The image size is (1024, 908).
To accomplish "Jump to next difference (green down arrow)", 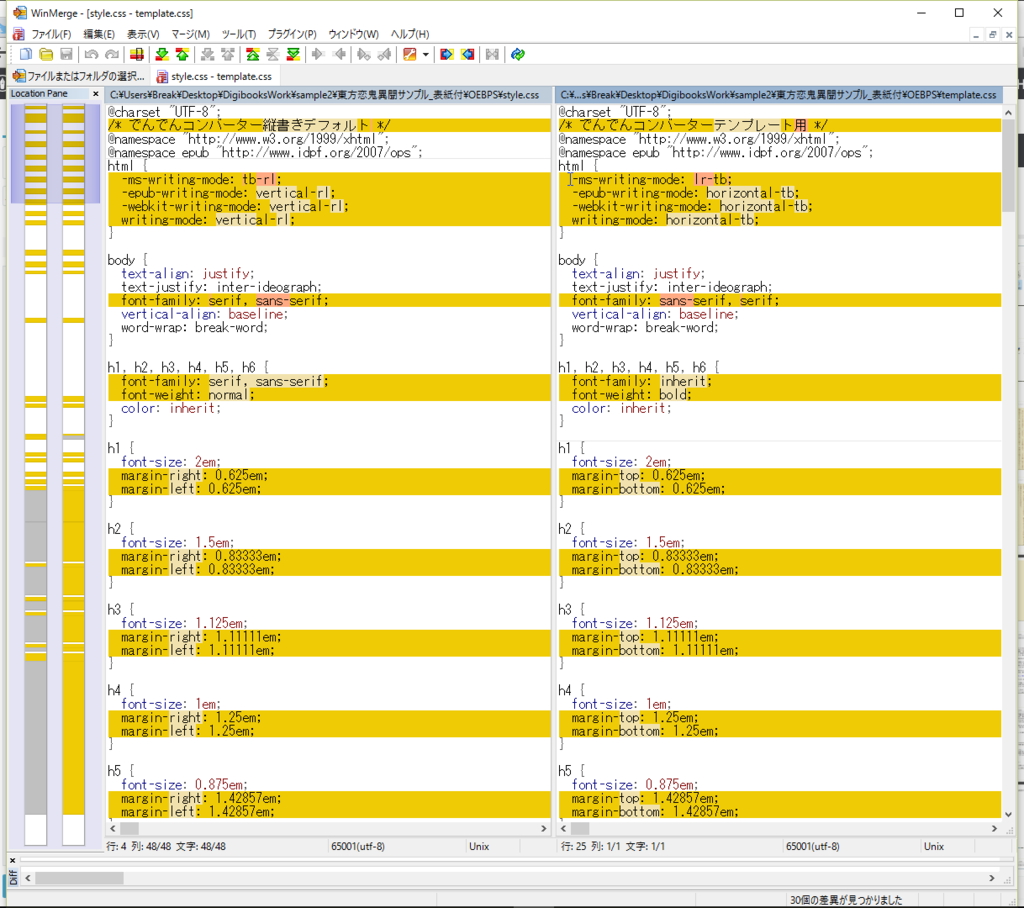I will click(x=162, y=54).
